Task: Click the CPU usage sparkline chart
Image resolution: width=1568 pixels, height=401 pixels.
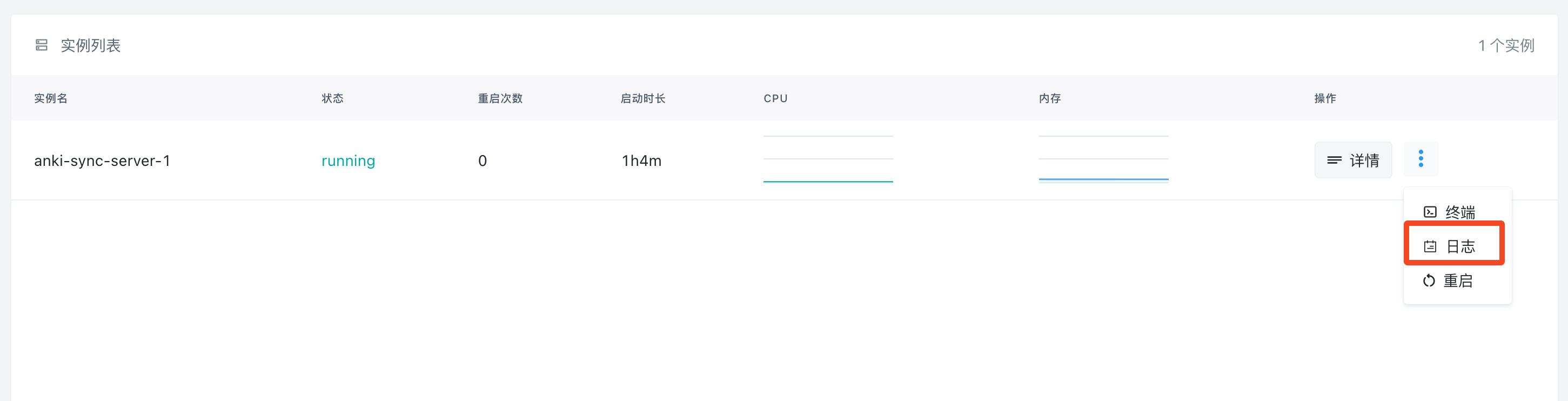Action: click(x=828, y=159)
